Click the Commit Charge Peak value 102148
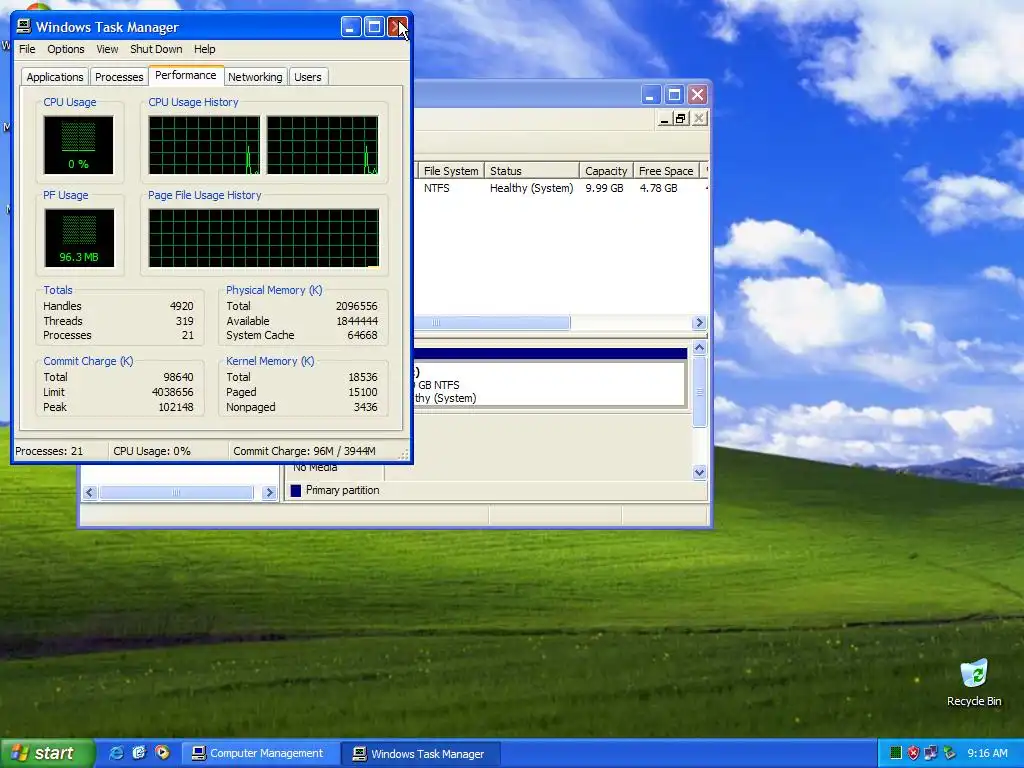Screen dimensions: 1024x768 [x=176, y=407]
